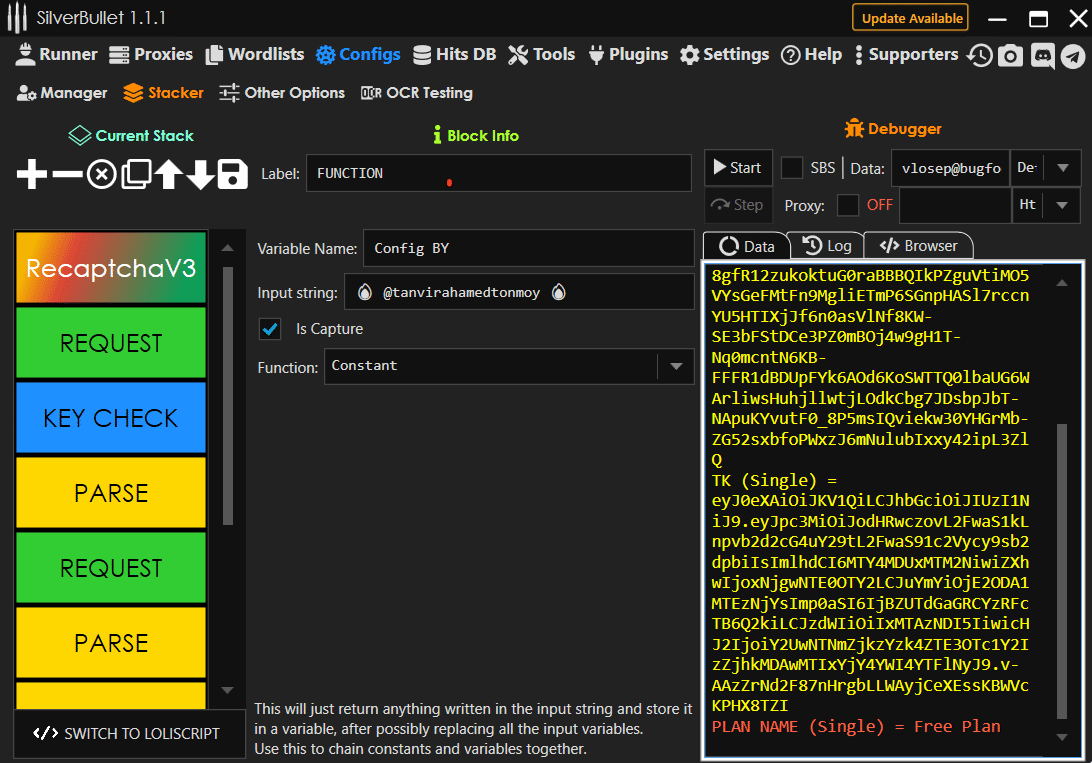Screen dimensions: 1092x763
Task: Save the config with floppy disk icon
Action: pyautogui.click(x=233, y=174)
